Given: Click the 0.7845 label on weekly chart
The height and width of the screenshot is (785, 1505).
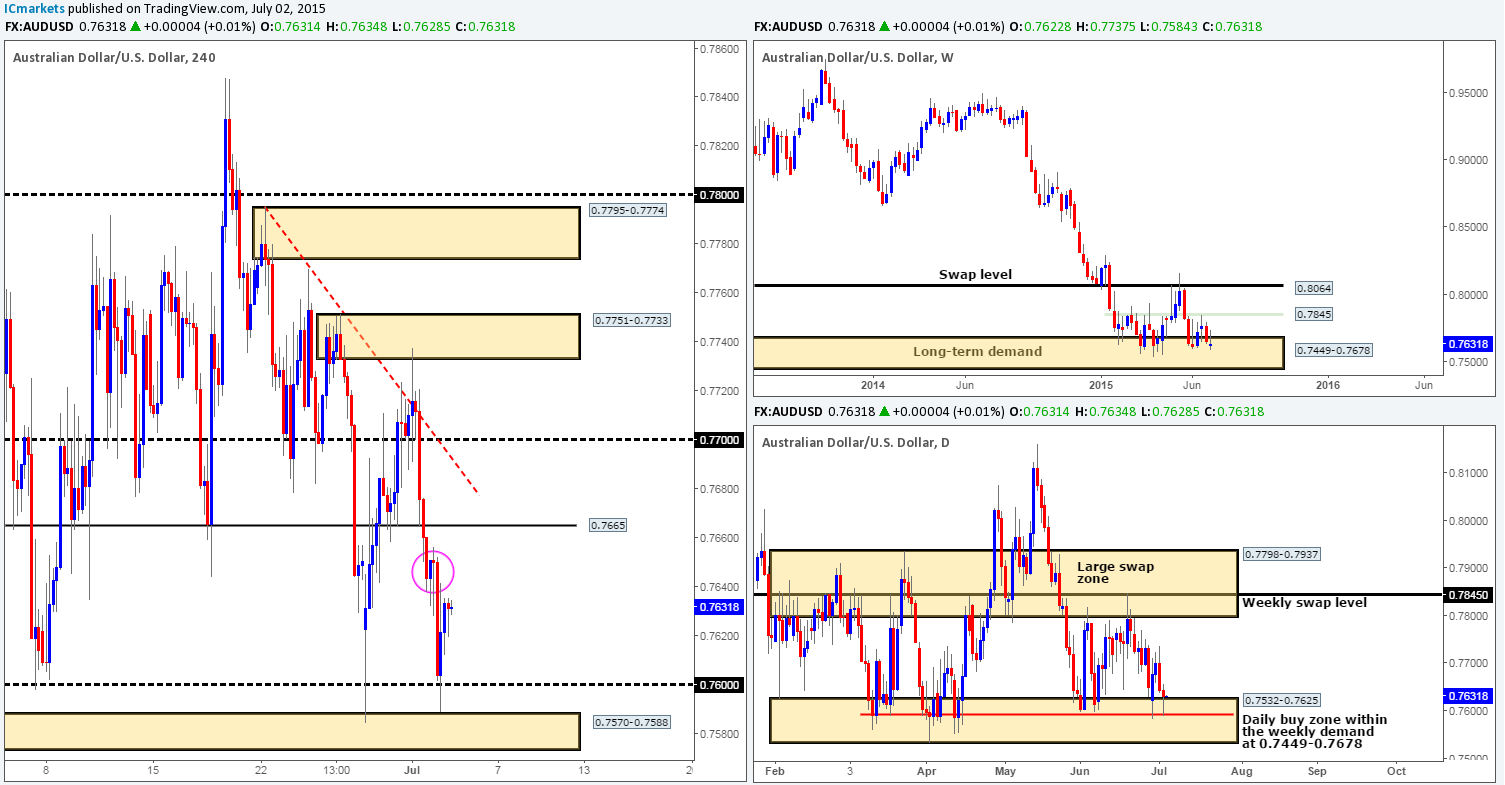Looking at the screenshot, I should (1314, 315).
